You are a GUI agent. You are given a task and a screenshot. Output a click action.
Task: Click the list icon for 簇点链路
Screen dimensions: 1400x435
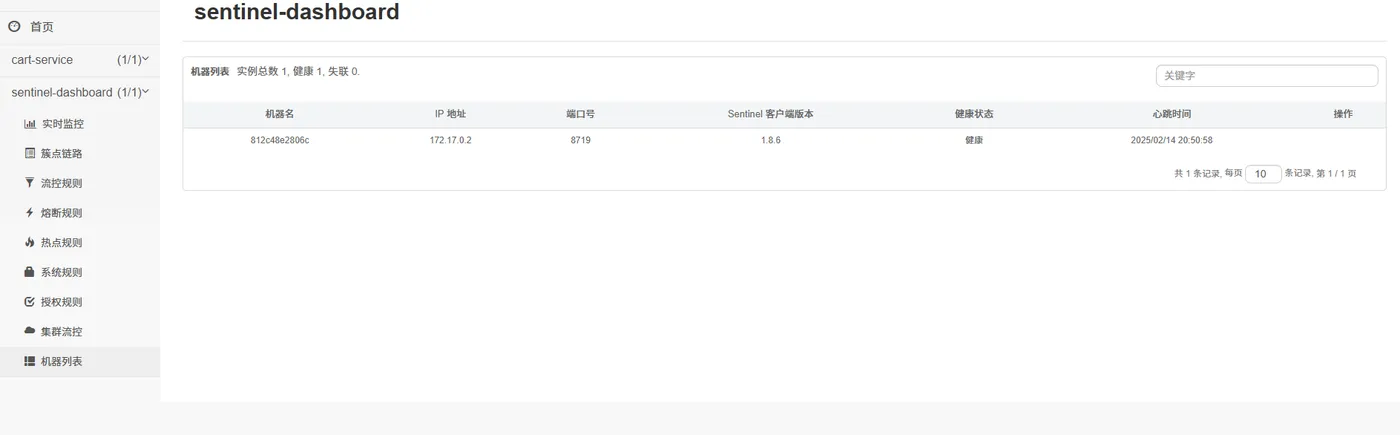(x=30, y=153)
